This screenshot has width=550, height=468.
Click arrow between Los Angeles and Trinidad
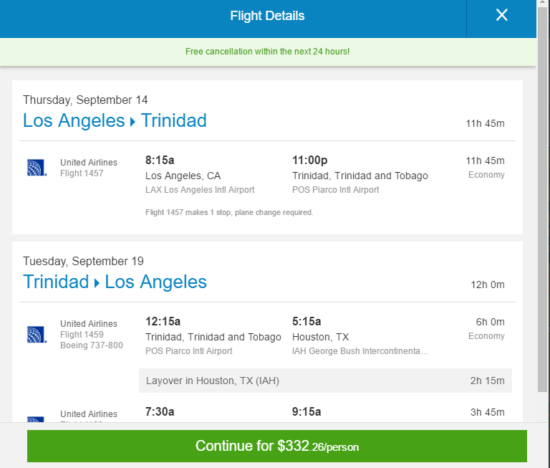tap(133, 122)
